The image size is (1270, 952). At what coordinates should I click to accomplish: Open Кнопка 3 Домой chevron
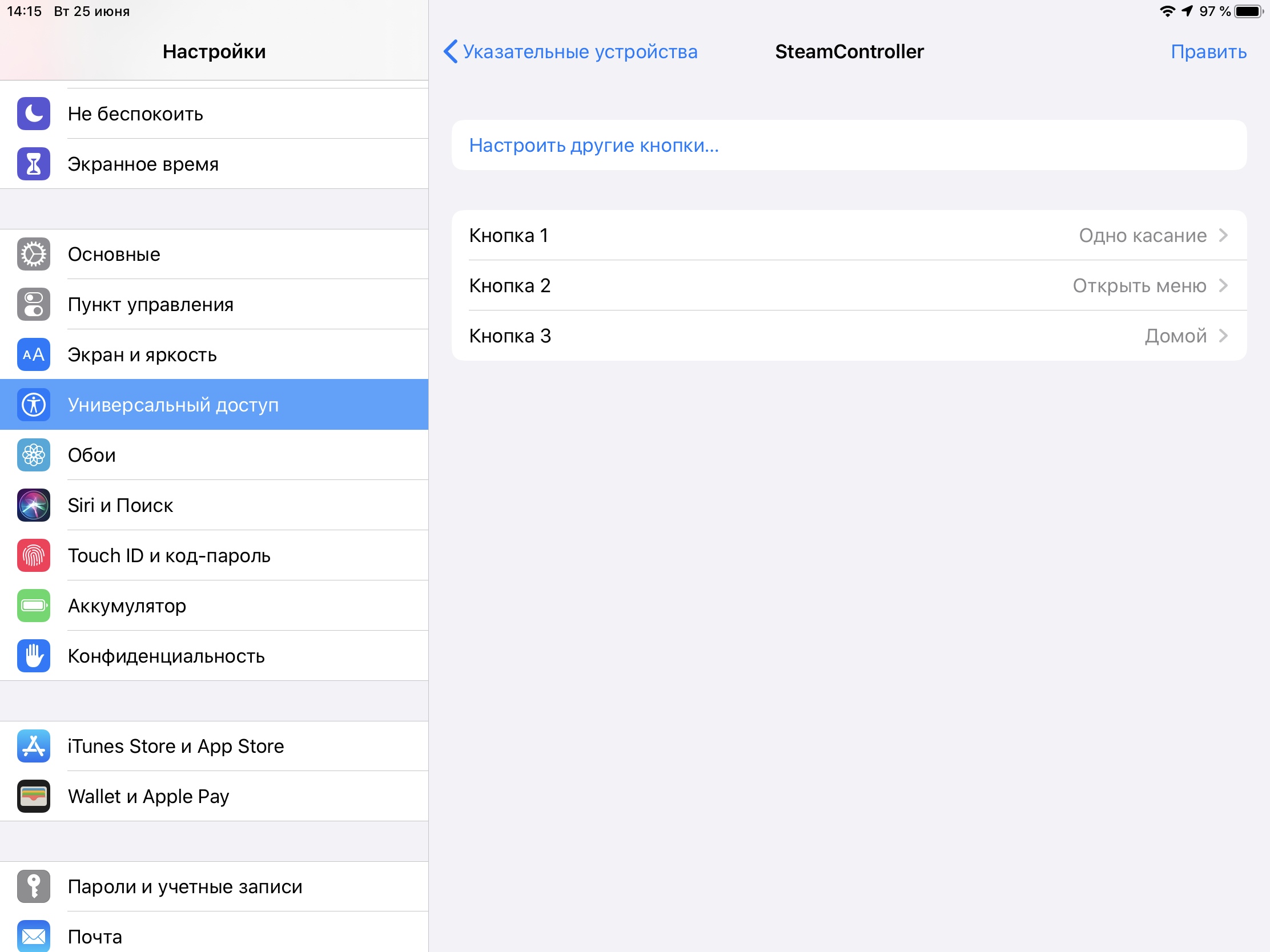1223,336
